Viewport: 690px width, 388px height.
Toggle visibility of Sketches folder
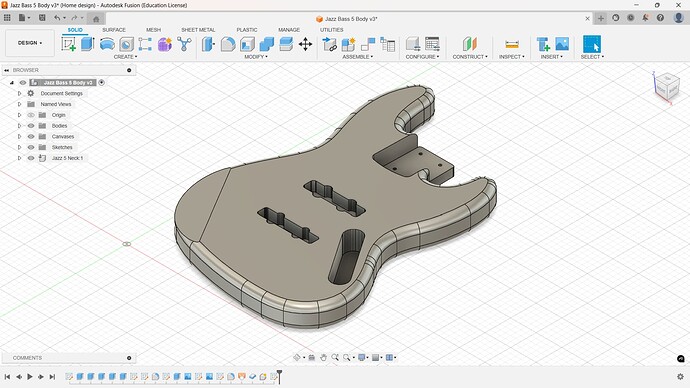click(x=31, y=147)
